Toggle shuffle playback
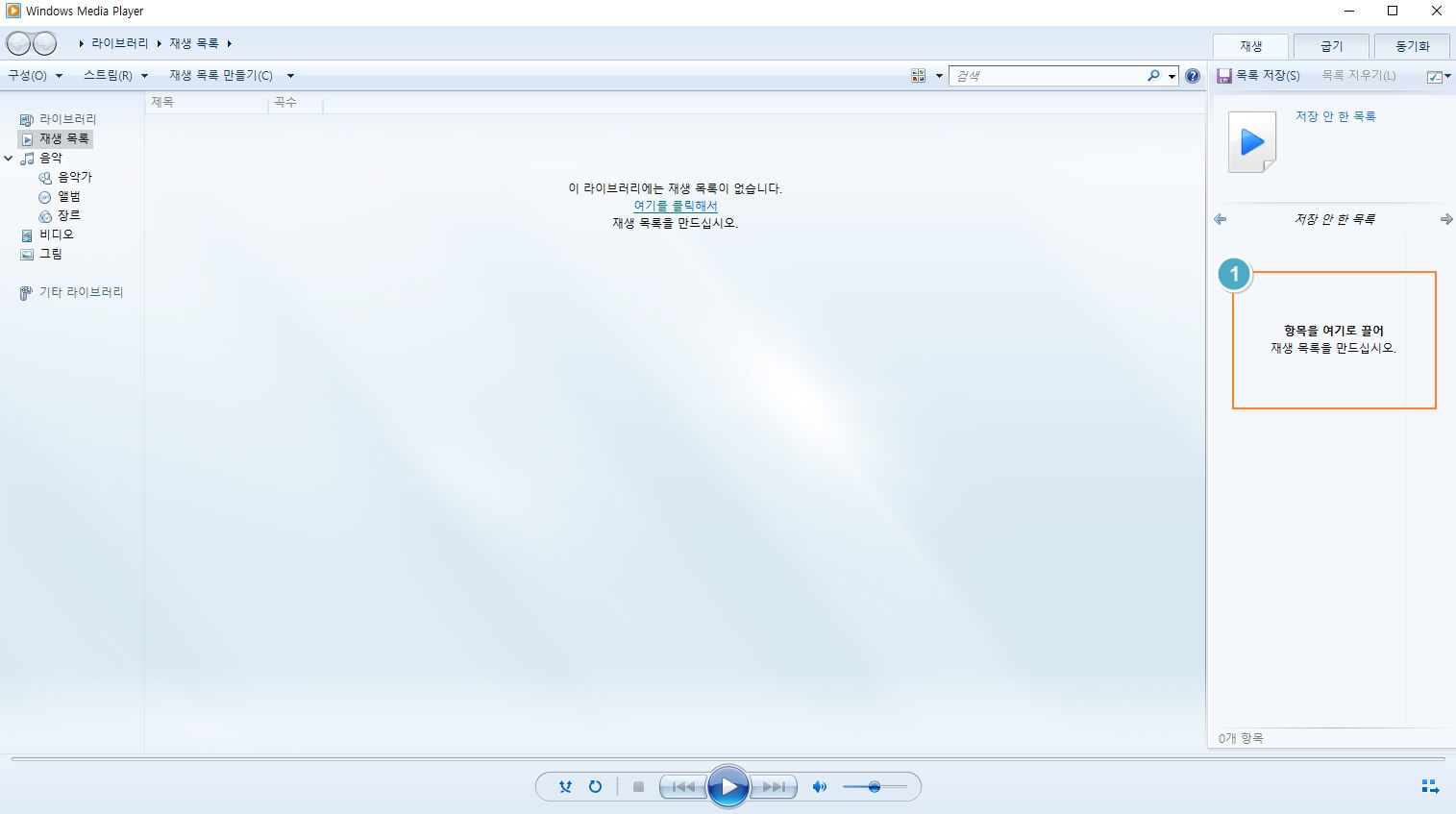Image resolution: width=1456 pixels, height=814 pixels. pyautogui.click(x=566, y=787)
